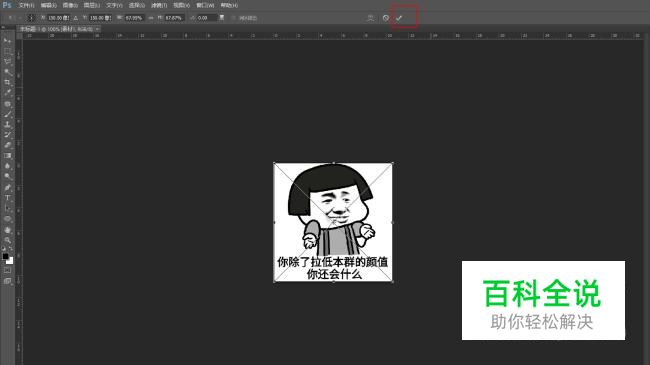
Task: Open the 图像 (Image) menu
Action: point(70,5)
